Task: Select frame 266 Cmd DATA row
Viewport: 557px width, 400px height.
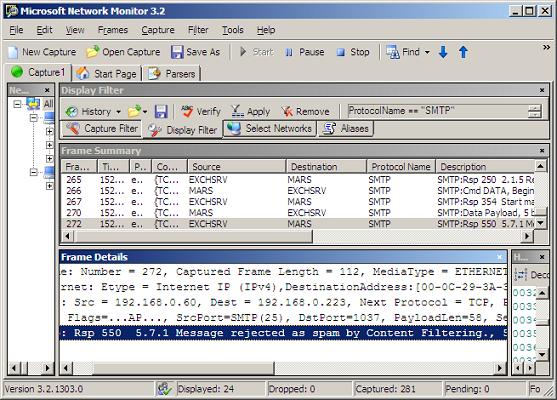Action: (298, 191)
